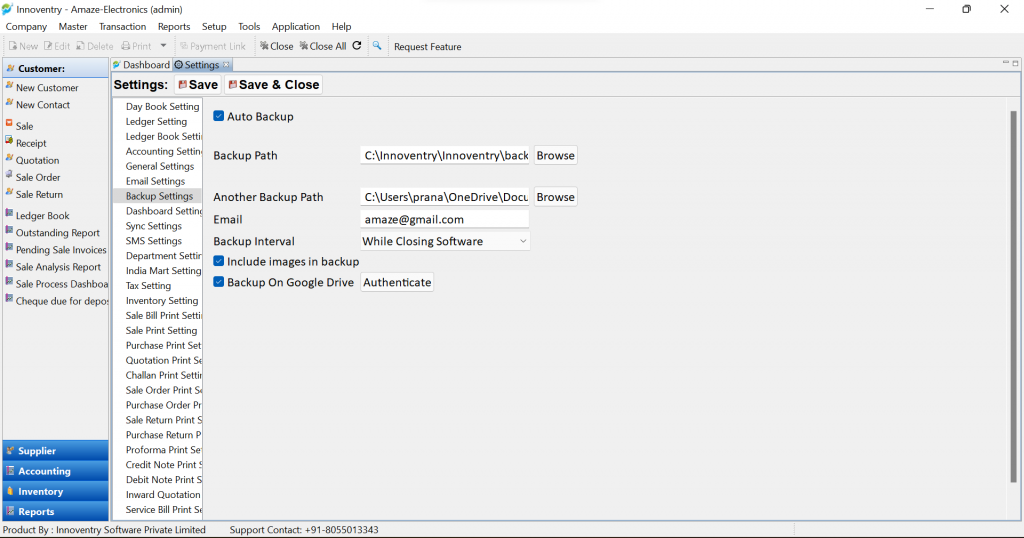Select Inventory Setting in settings list

coord(161,300)
